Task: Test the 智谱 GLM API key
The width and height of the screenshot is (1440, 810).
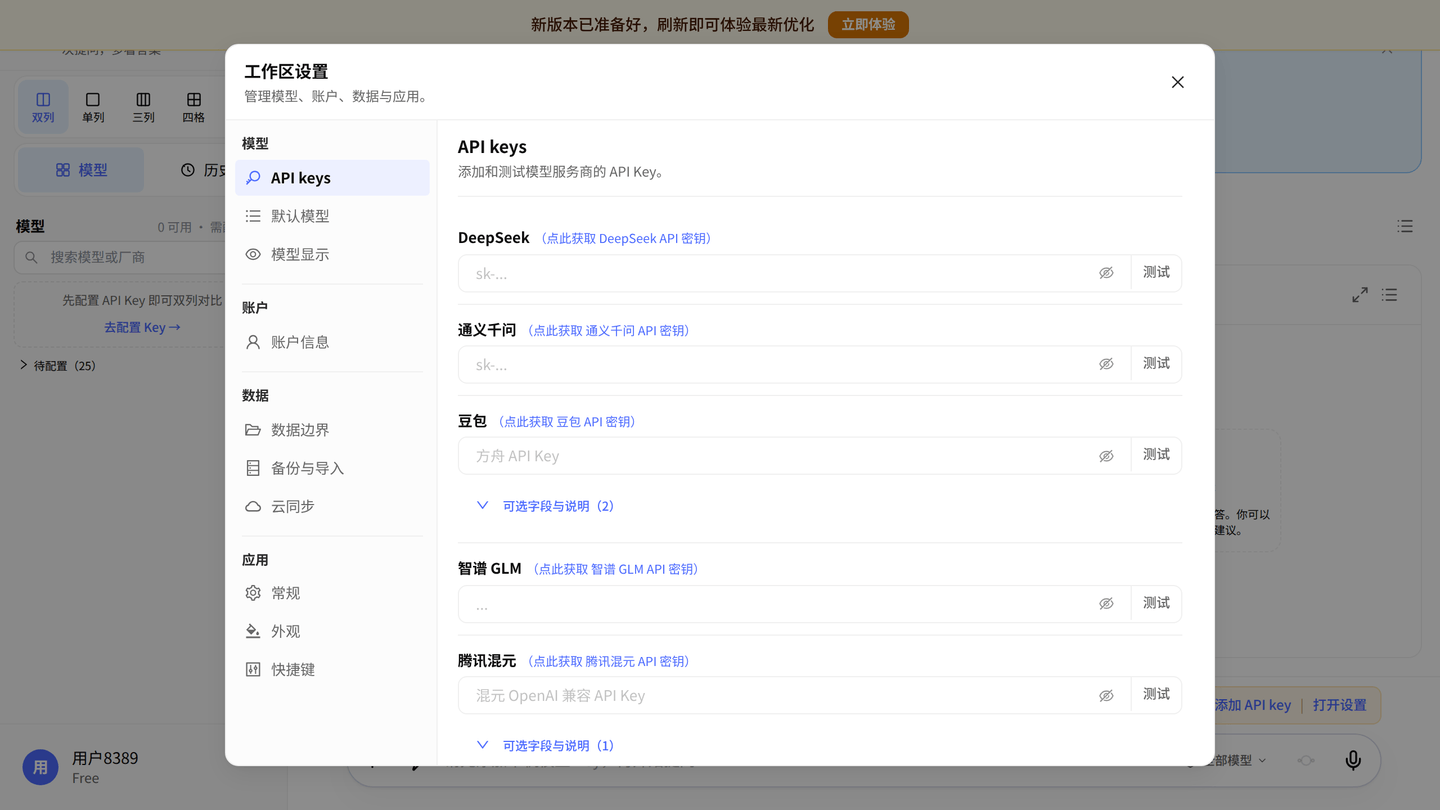Action: point(1156,603)
